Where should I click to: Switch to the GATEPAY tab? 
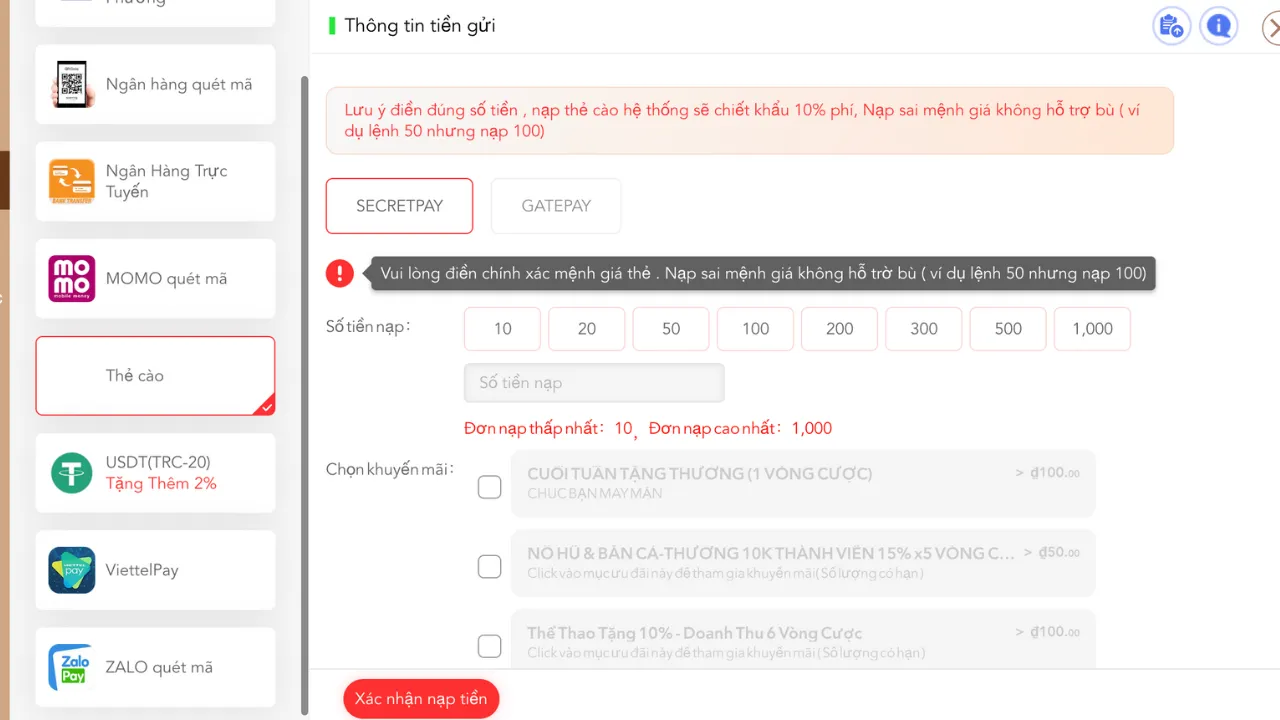click(x=556, y=206)
